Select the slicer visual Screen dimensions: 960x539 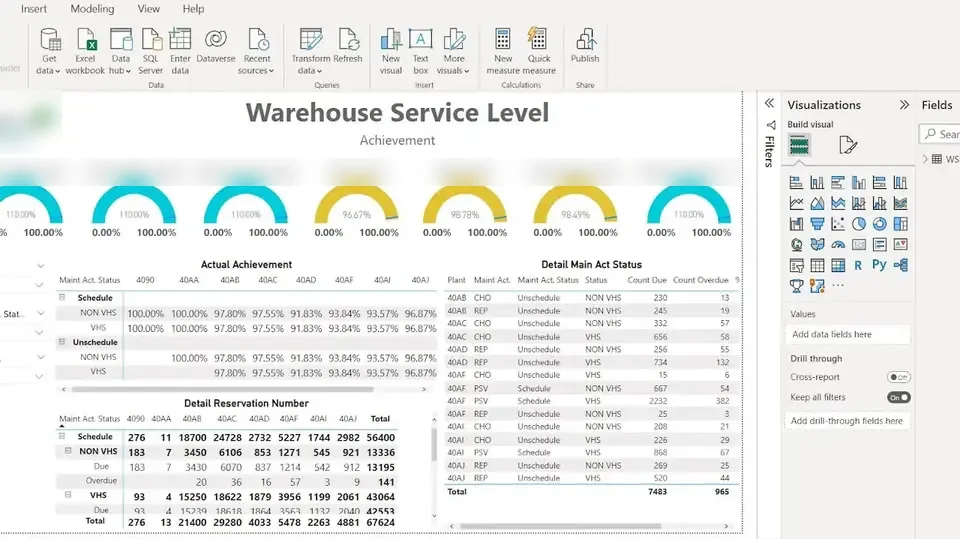point(796,266)
